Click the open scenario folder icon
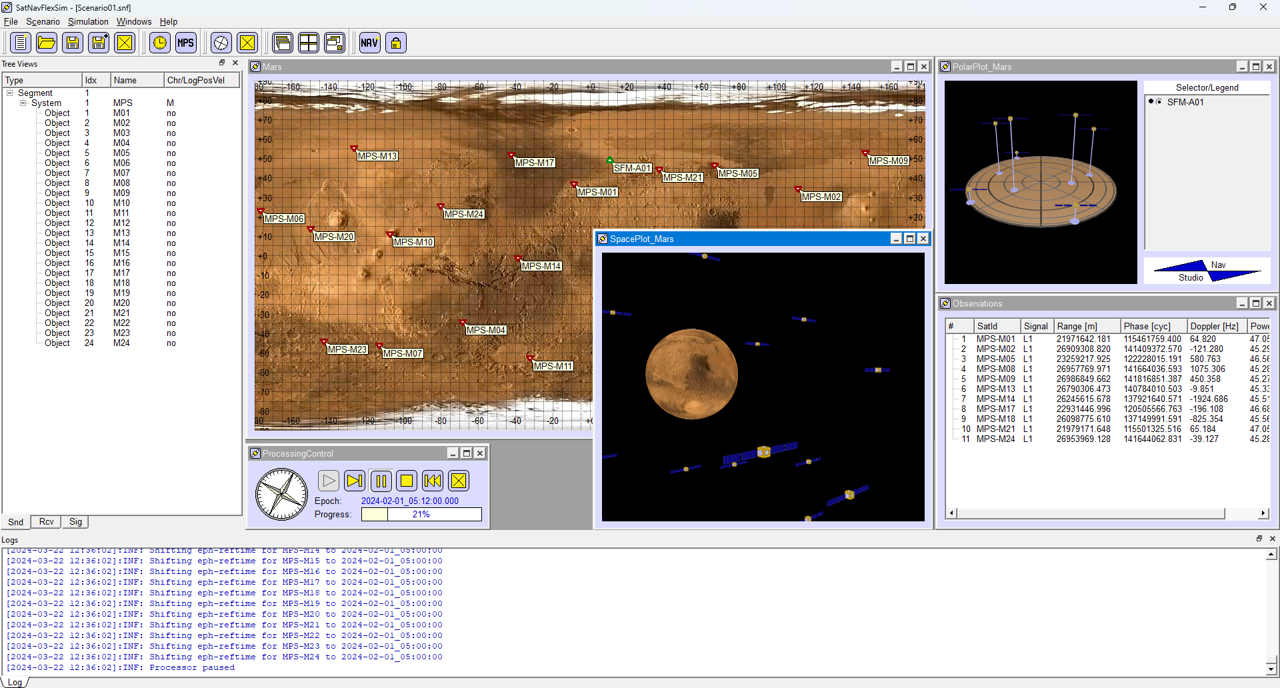 coord(46,43)
